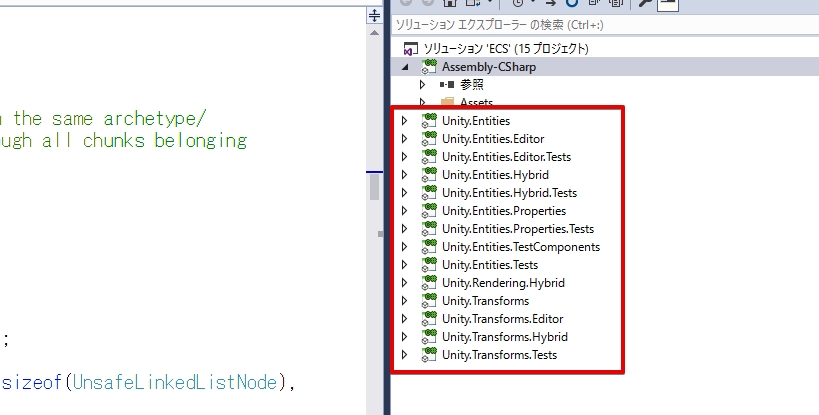Image resolution: width=819 pixels, height=415 pixels.
Task: Click the Unity.Entities.Hybrid project icon
Action: coord(429,174)
